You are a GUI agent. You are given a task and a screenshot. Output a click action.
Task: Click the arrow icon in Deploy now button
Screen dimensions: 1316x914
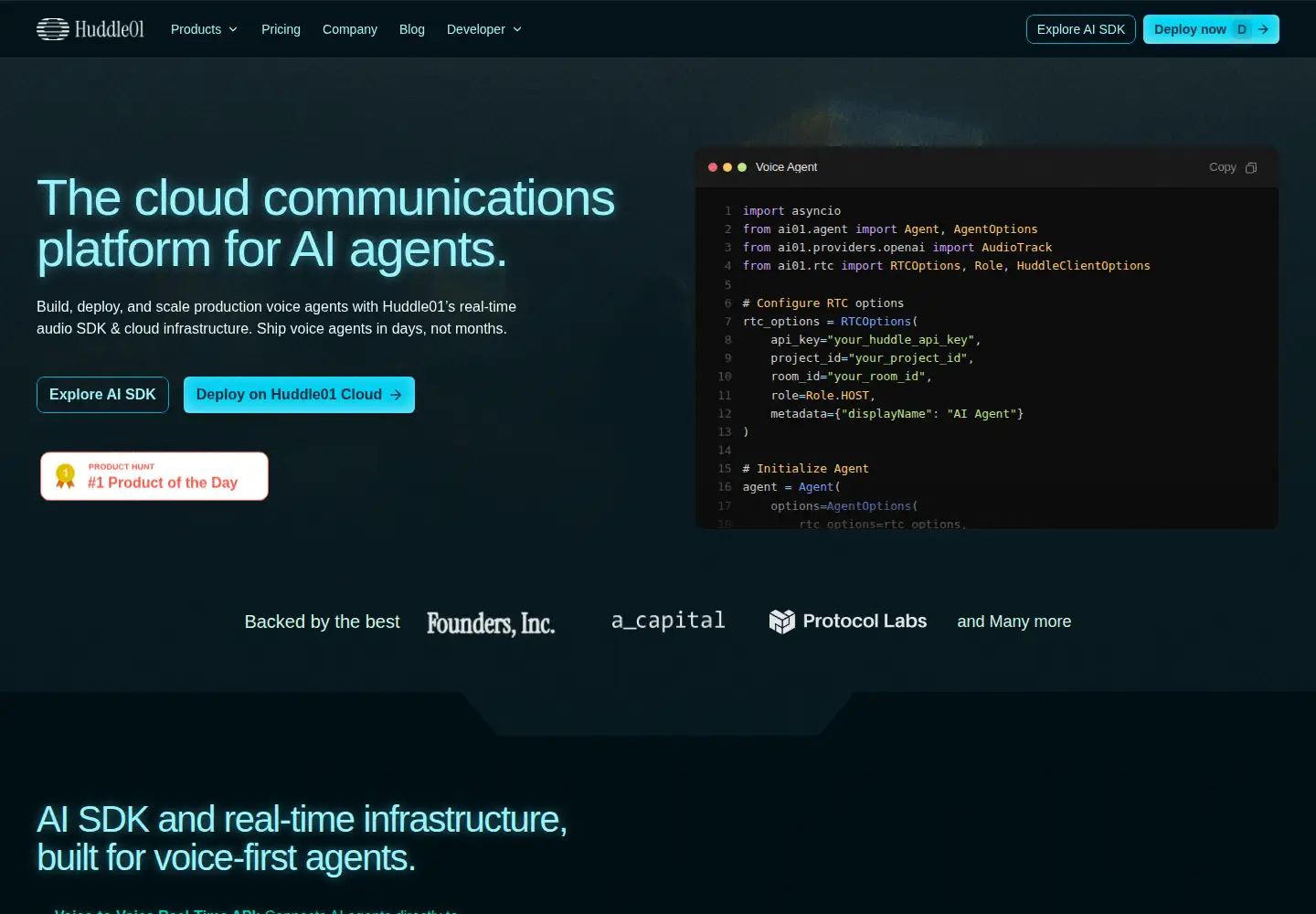(1263, 29)
